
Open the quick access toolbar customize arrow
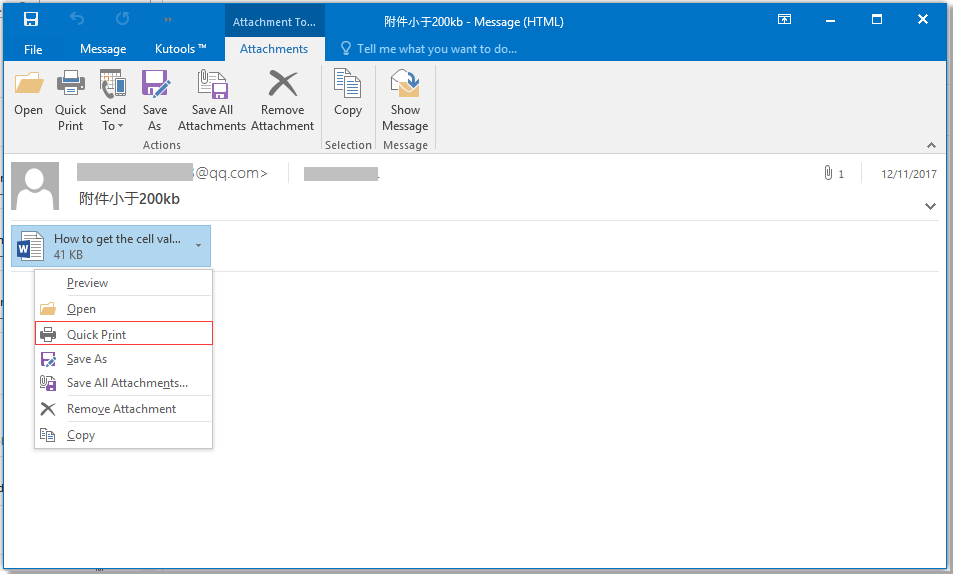pos(168,19)
